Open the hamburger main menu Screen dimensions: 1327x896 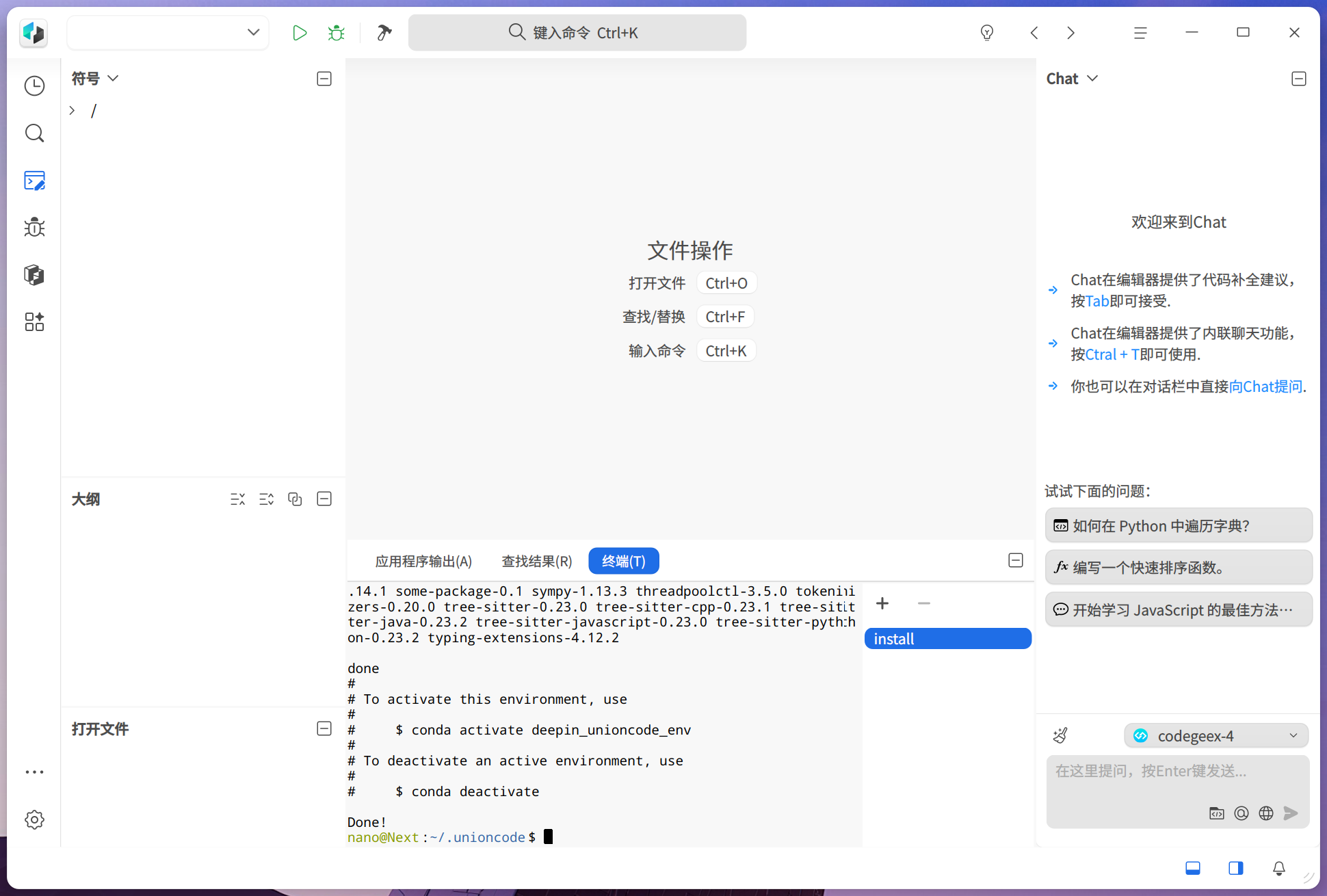1140,33
